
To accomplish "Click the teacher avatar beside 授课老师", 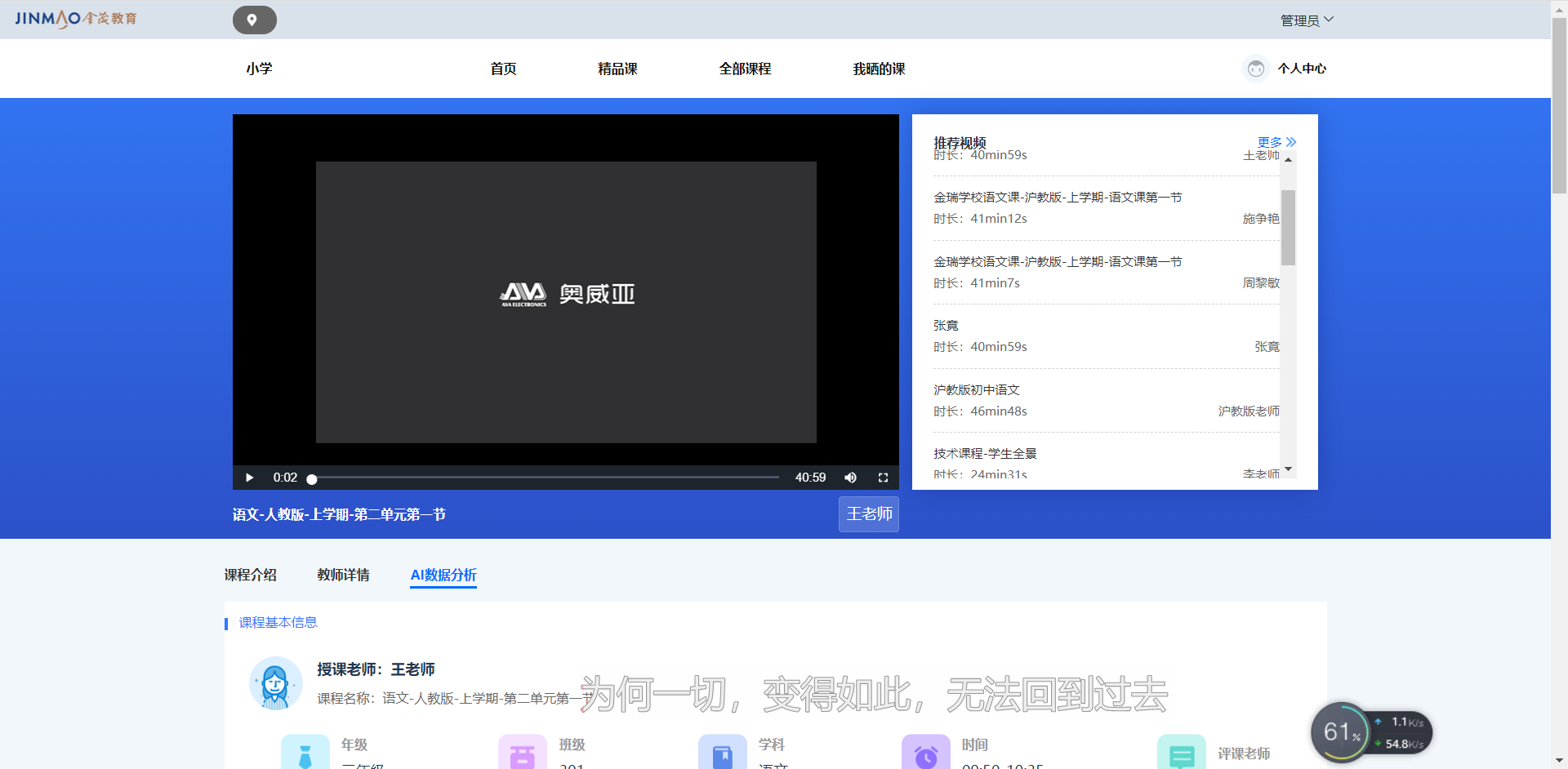I will [276, 683].
